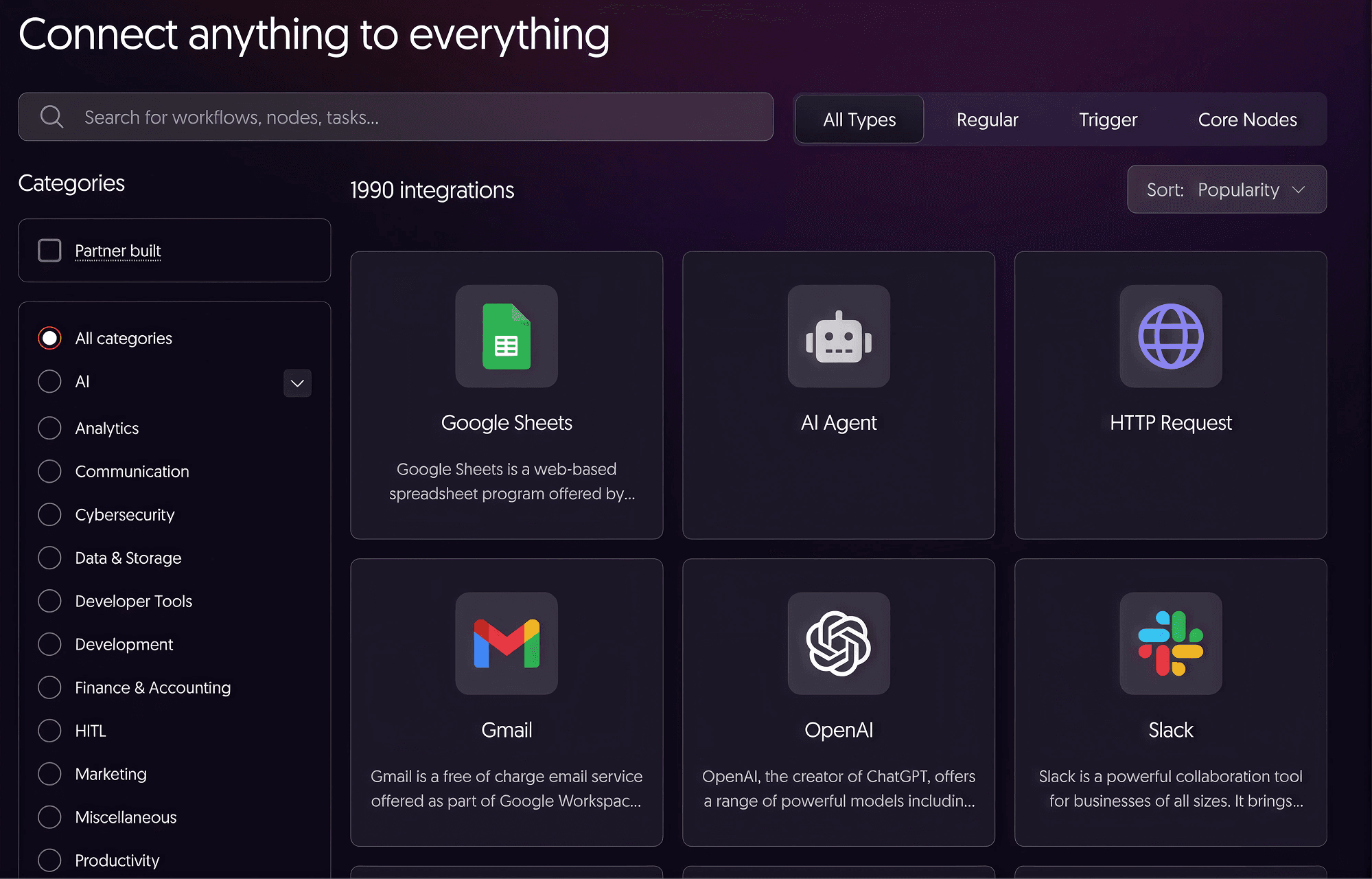Click the HTTP Request globe icon
Screen dimensions: 1372x879
1171,336
